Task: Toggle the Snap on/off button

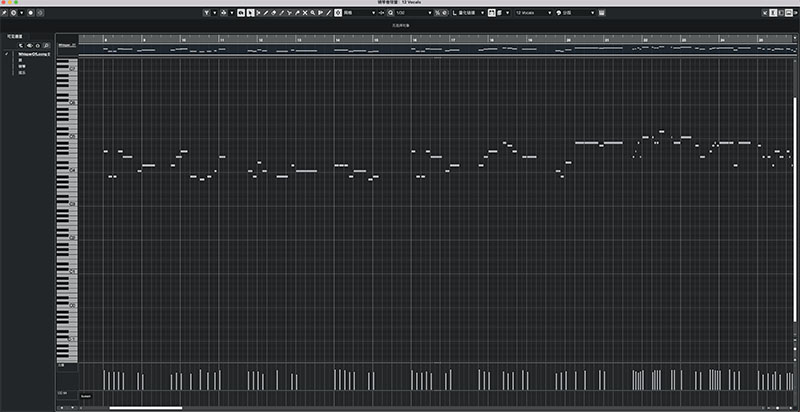Action: (x=338, y=13)
